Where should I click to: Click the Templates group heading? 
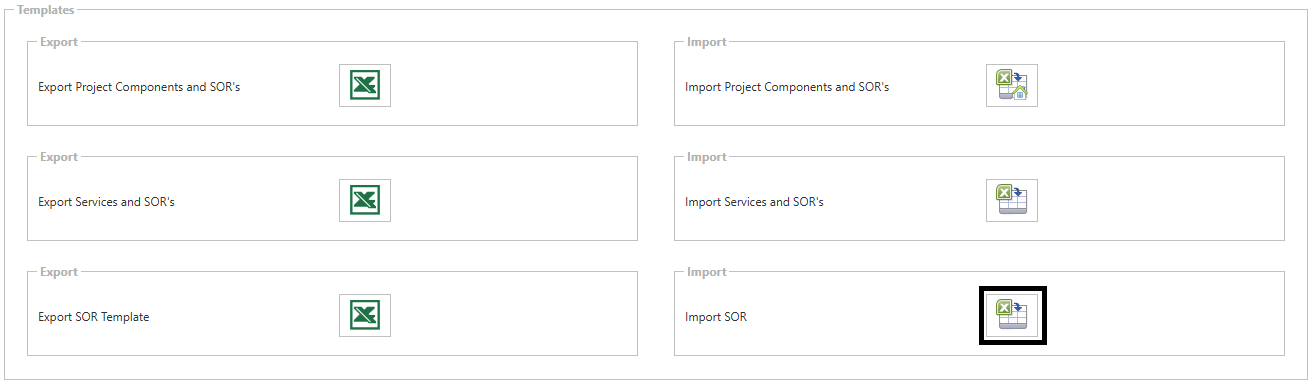pos(46,10)
